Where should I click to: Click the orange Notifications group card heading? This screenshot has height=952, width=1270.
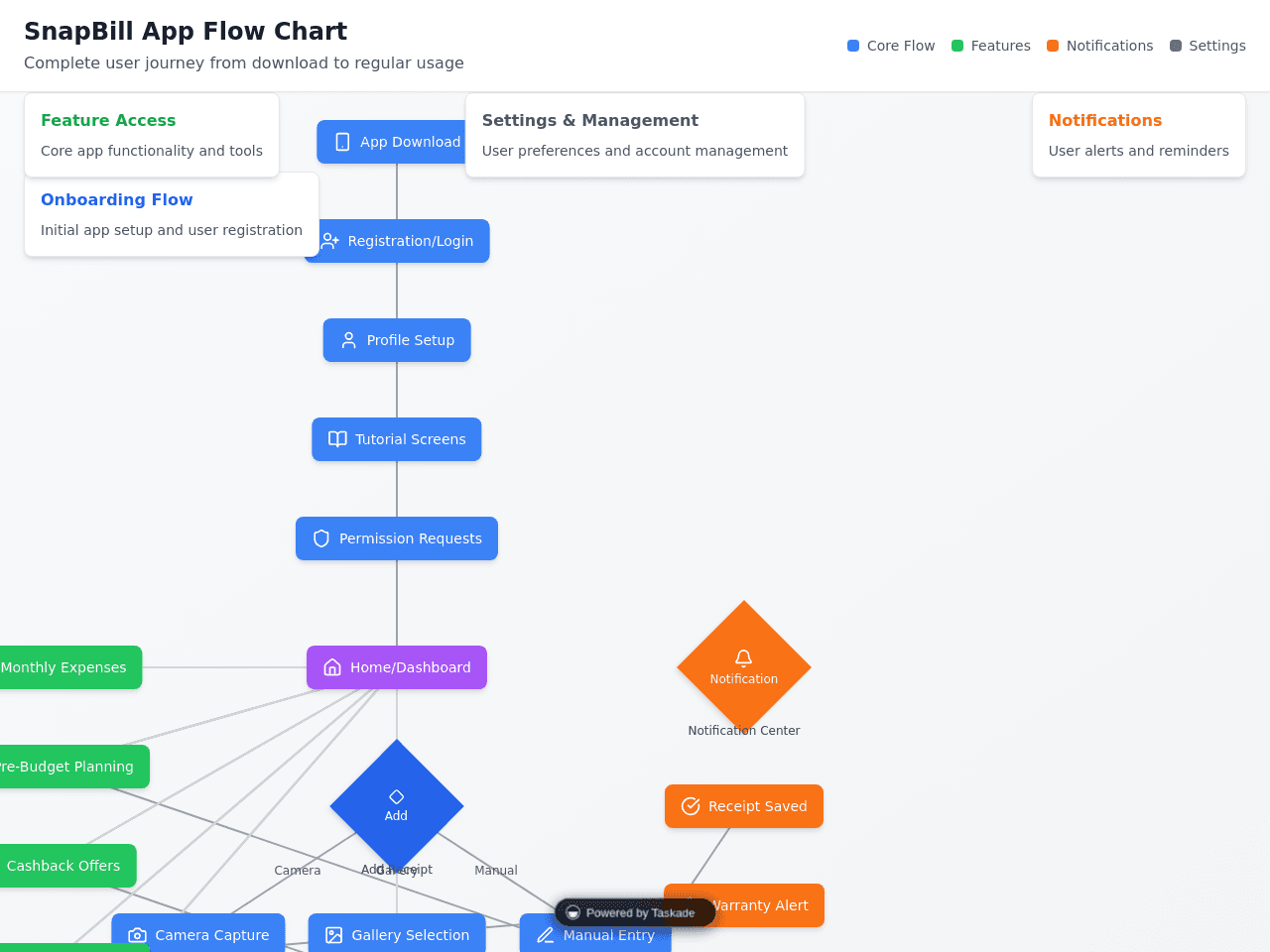pos(1105,120)
